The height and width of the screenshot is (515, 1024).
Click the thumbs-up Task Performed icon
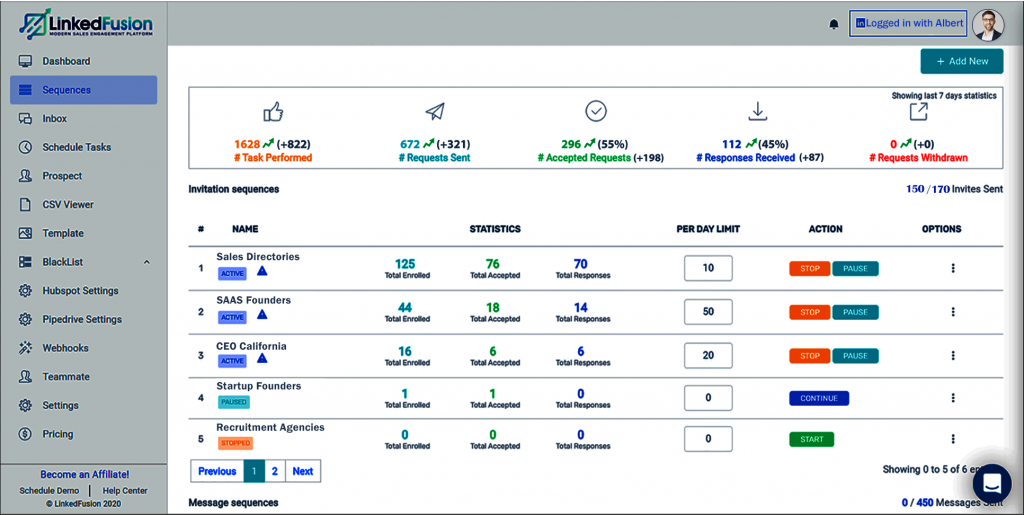tap(273, 112)
